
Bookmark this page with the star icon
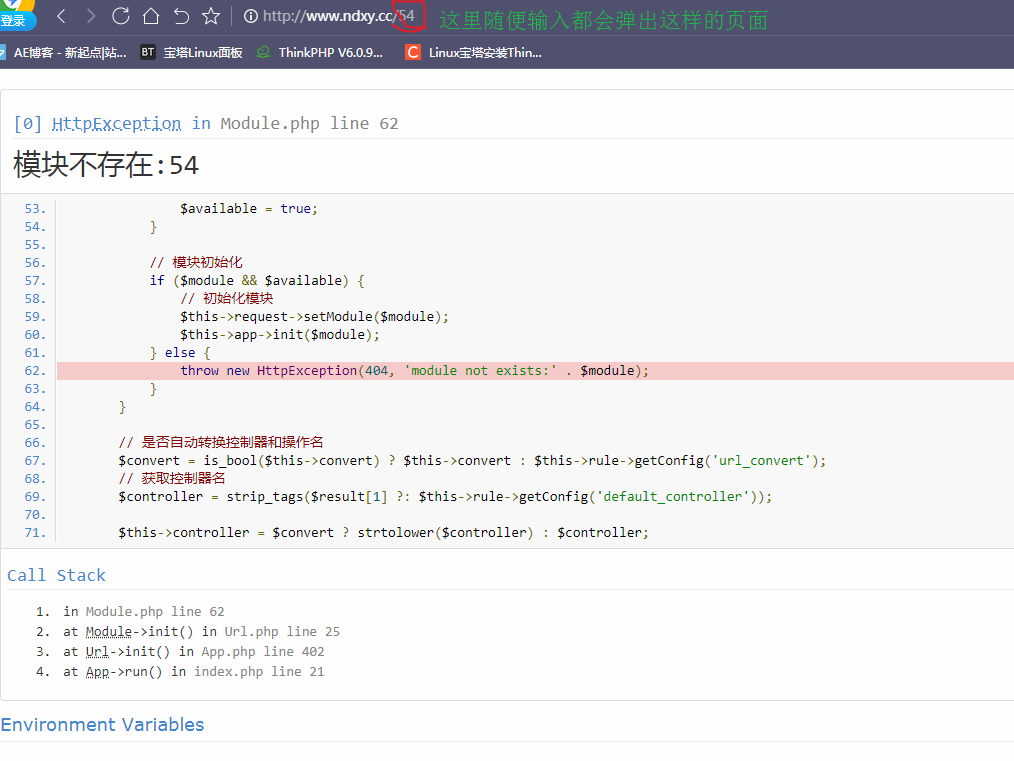(211, 16)
